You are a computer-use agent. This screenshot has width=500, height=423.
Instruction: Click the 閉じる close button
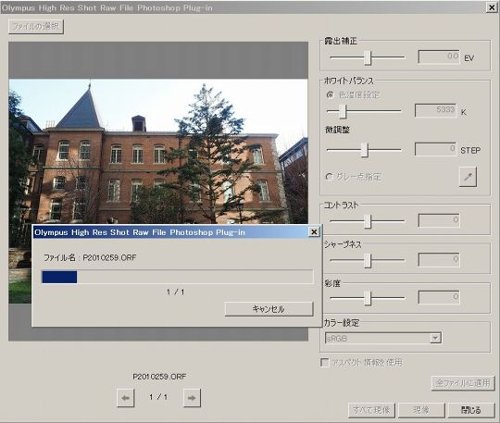pos(471,410)
